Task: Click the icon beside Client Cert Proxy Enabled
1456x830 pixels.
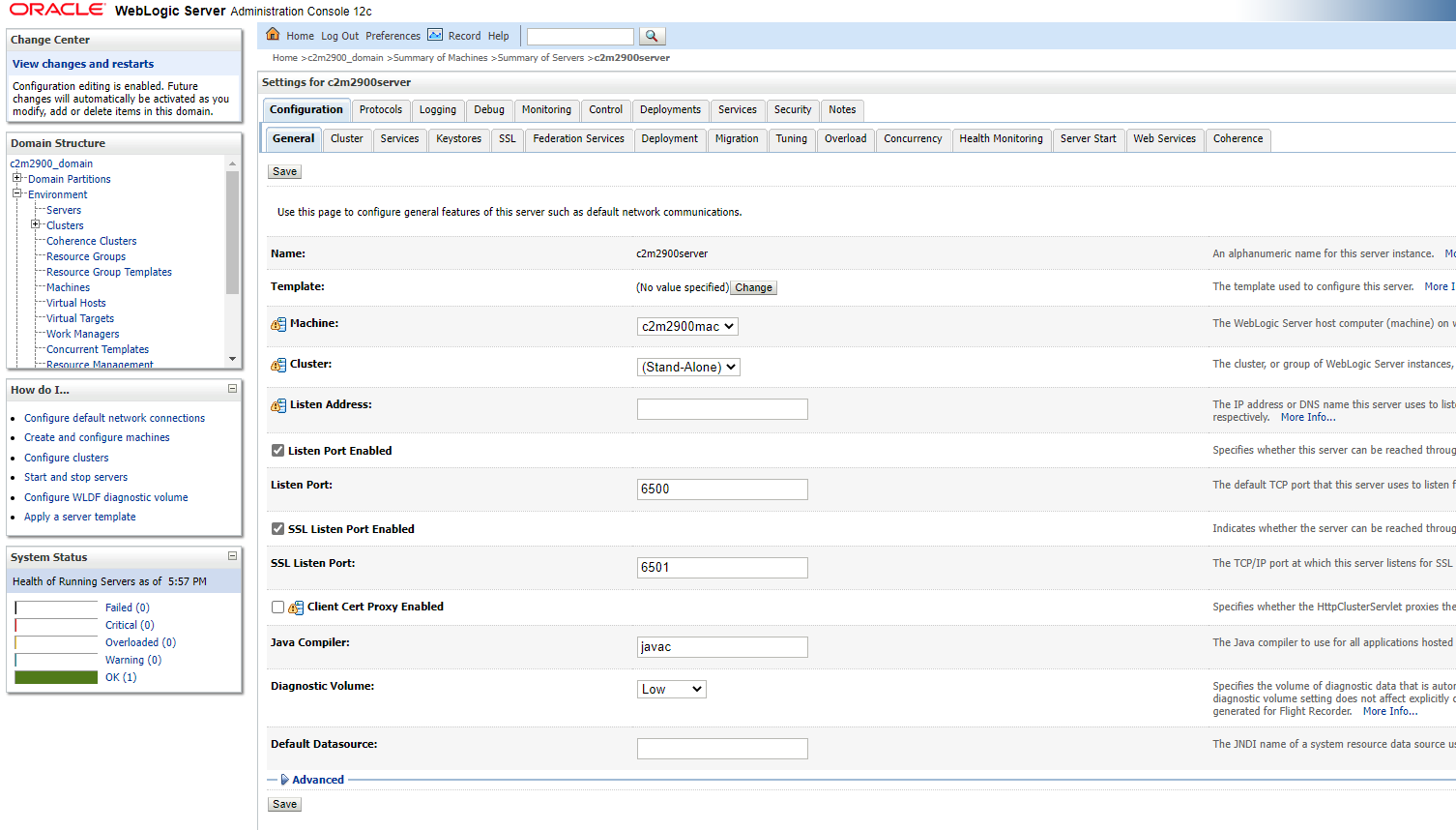Action: 296,608
